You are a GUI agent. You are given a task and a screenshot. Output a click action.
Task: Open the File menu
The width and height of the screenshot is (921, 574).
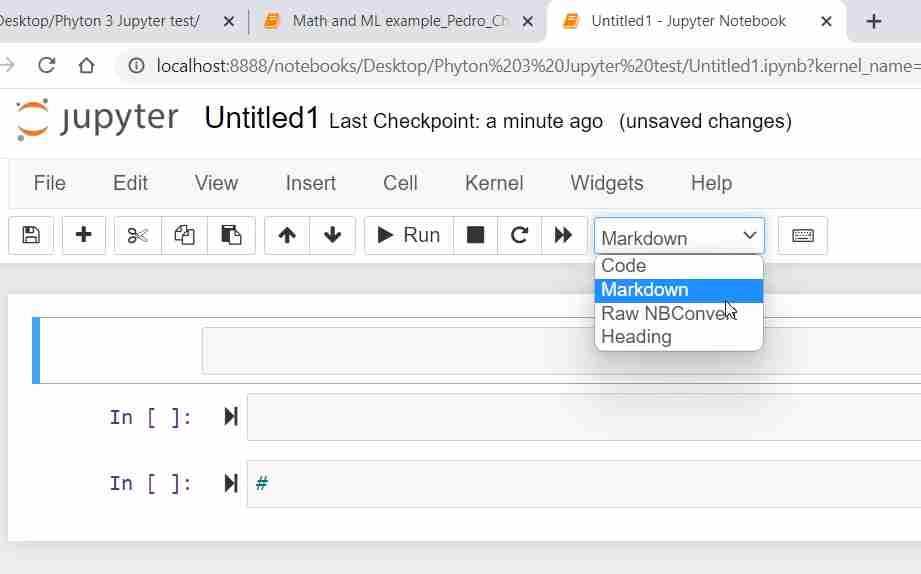coord(49,183)
